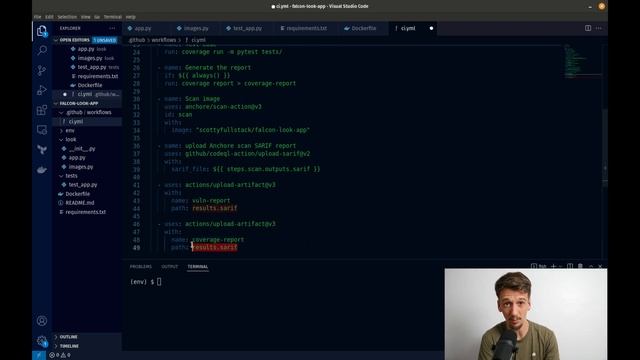Select the Terminal panel tab

click(198, 267)
